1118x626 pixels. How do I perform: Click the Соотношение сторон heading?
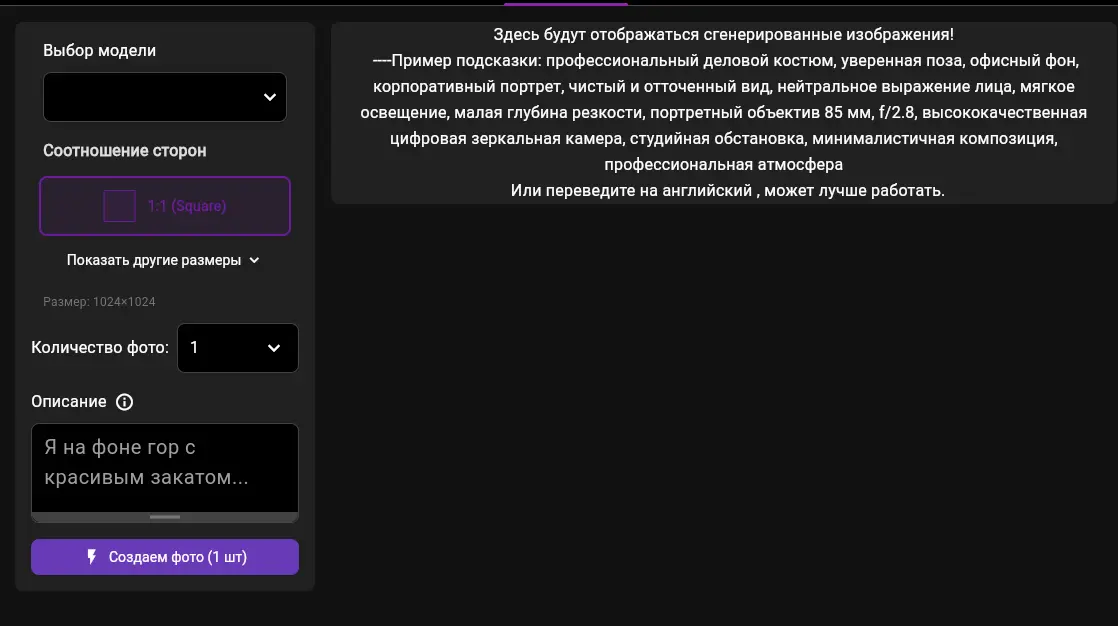125,151
